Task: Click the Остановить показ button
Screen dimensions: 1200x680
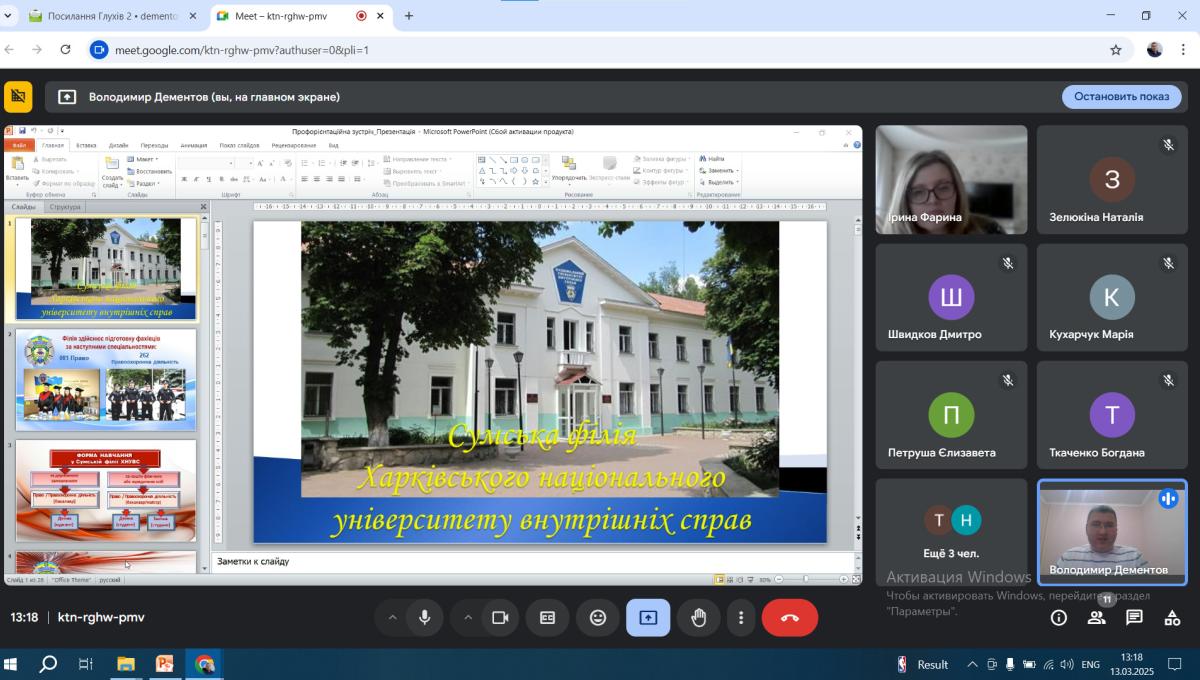Action: tap(1121, 97)
